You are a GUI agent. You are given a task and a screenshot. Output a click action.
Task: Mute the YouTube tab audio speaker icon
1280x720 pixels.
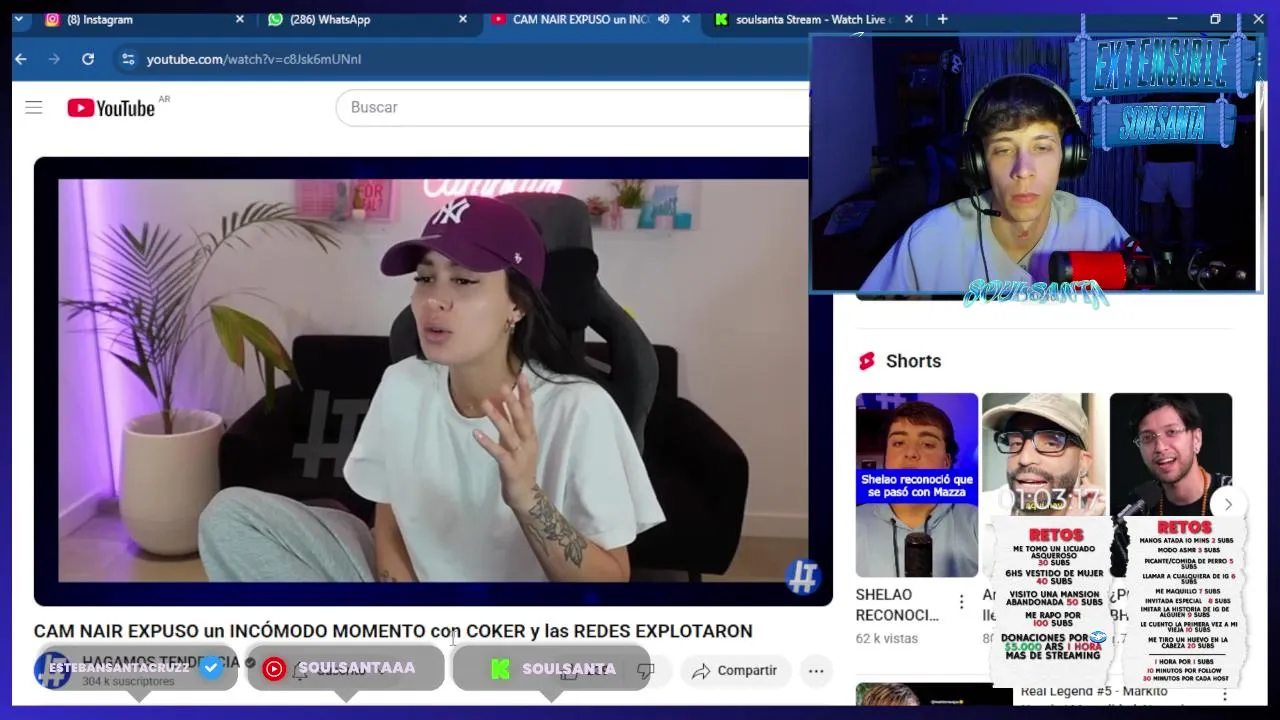pyautogui.click(x=663, y=19)
